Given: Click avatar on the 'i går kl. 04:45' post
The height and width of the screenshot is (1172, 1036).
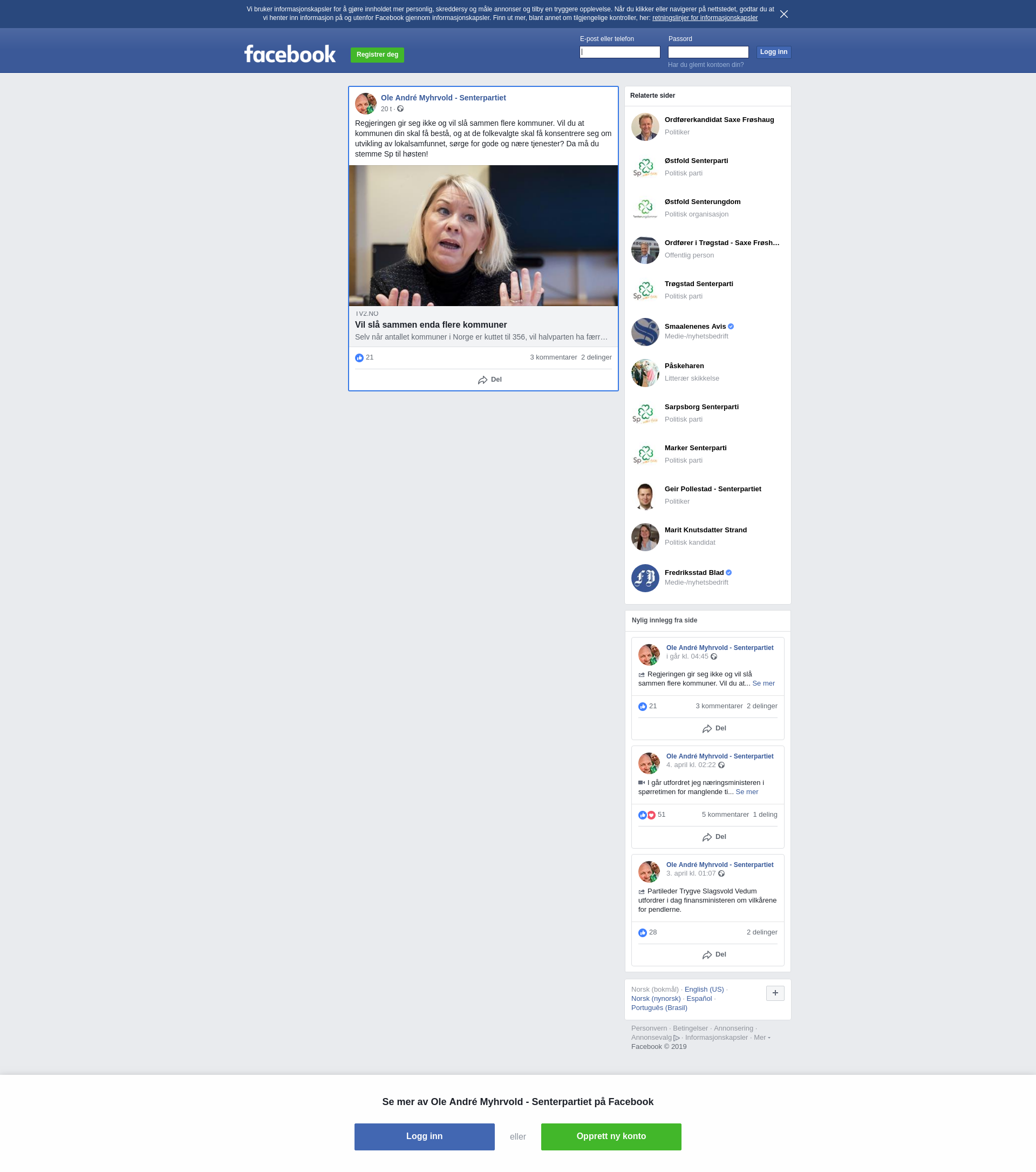Looking at the screenshot, I should pyautogui.click(x=649, y=654).
